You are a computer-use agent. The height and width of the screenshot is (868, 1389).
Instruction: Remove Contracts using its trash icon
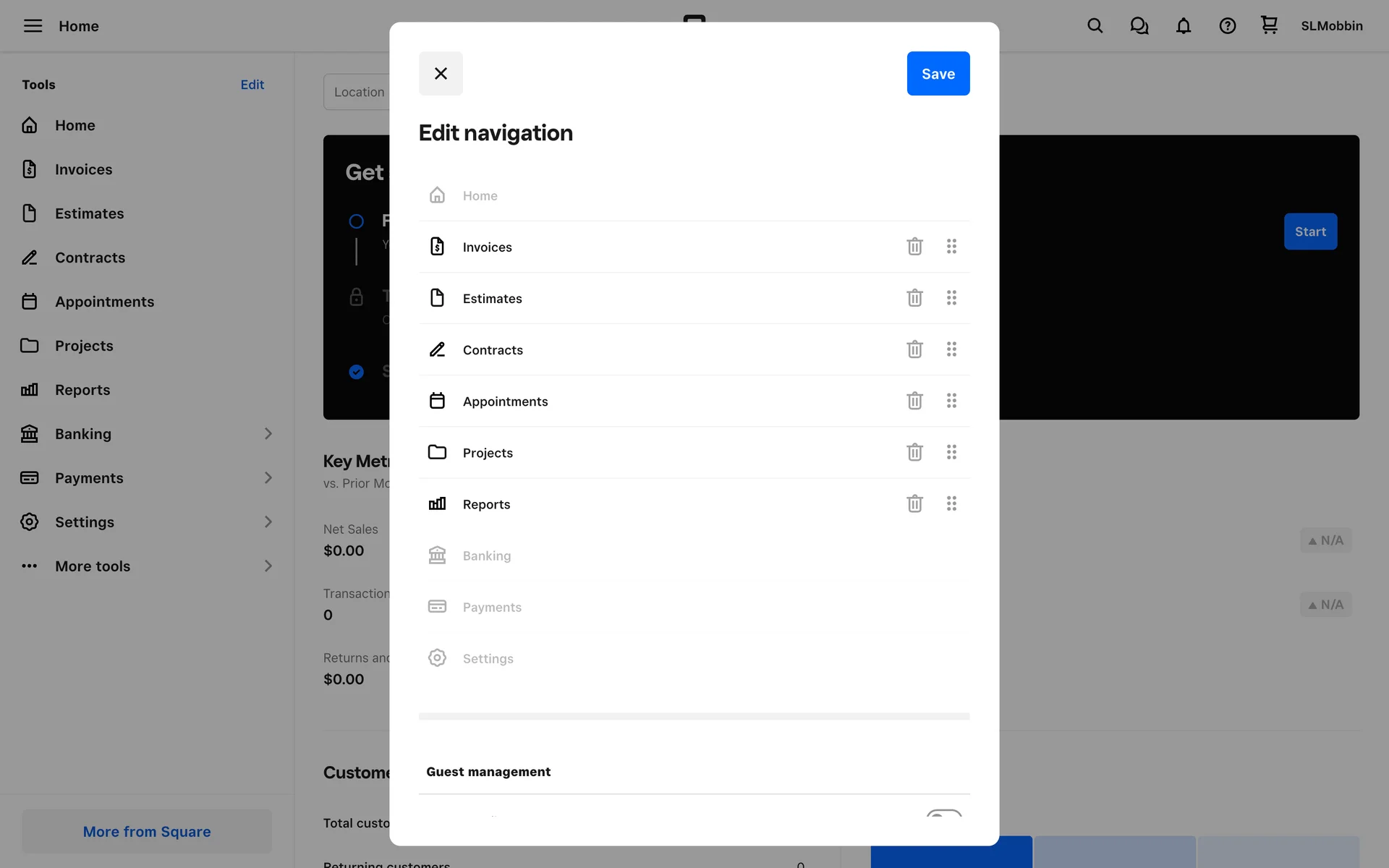pyautogui.click(x=914, y=349)
